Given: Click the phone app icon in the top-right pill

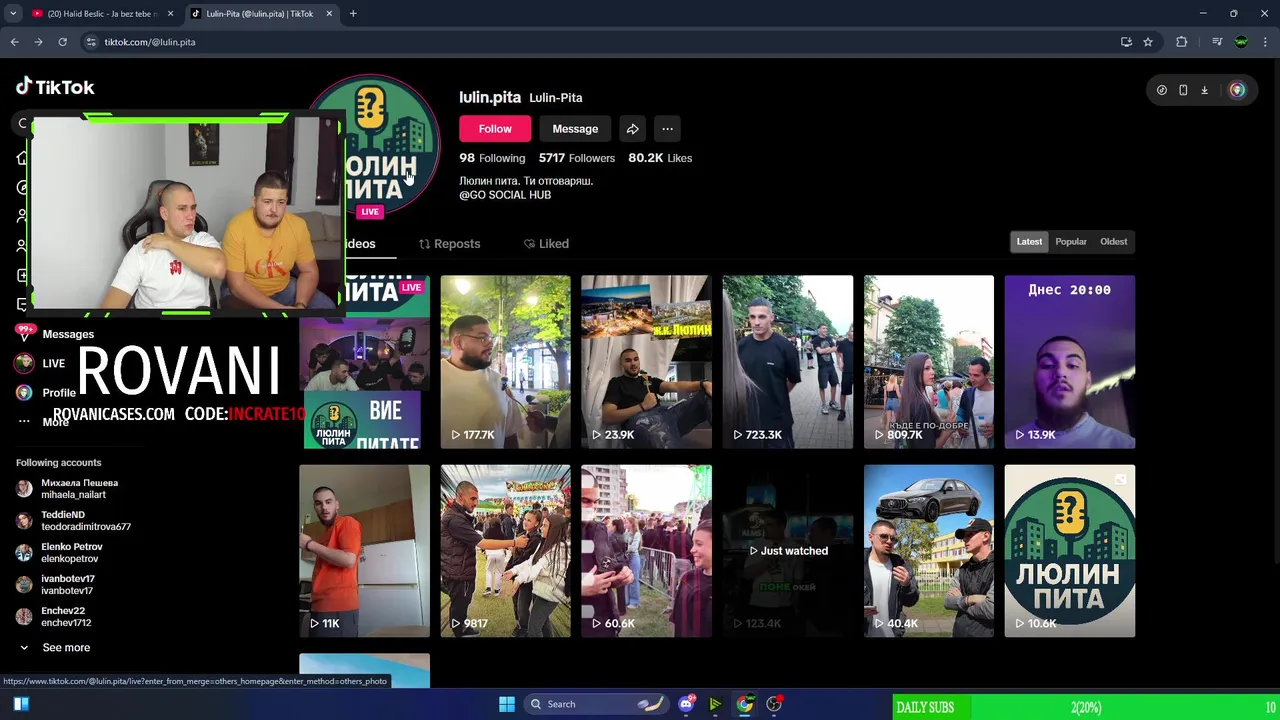Looking at the screenshot, I should tap(1183, 90).
